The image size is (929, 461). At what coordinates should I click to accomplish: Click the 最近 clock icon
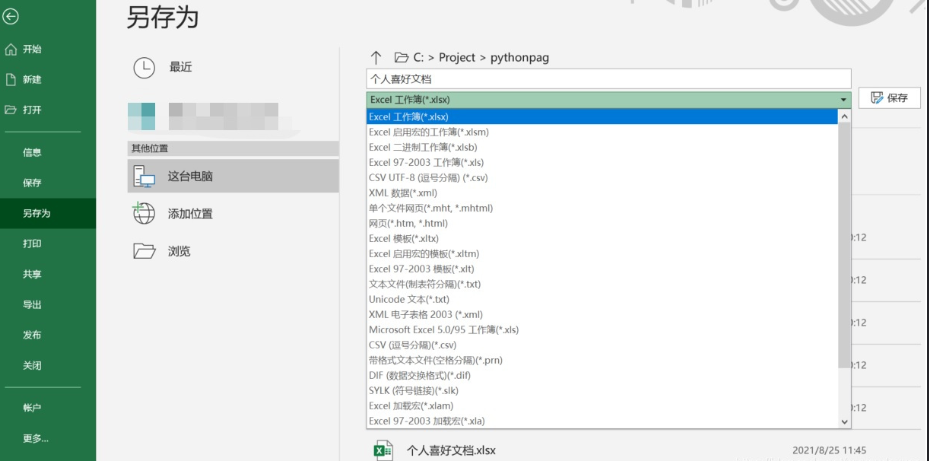(144, 68)
